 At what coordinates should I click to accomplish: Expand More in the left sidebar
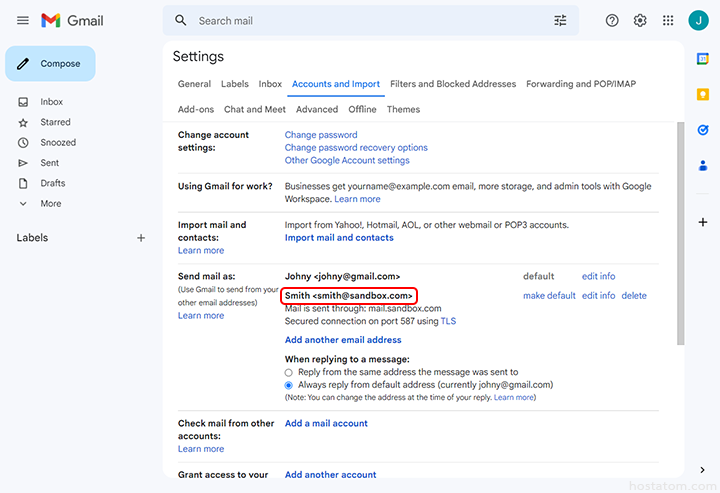50,203
